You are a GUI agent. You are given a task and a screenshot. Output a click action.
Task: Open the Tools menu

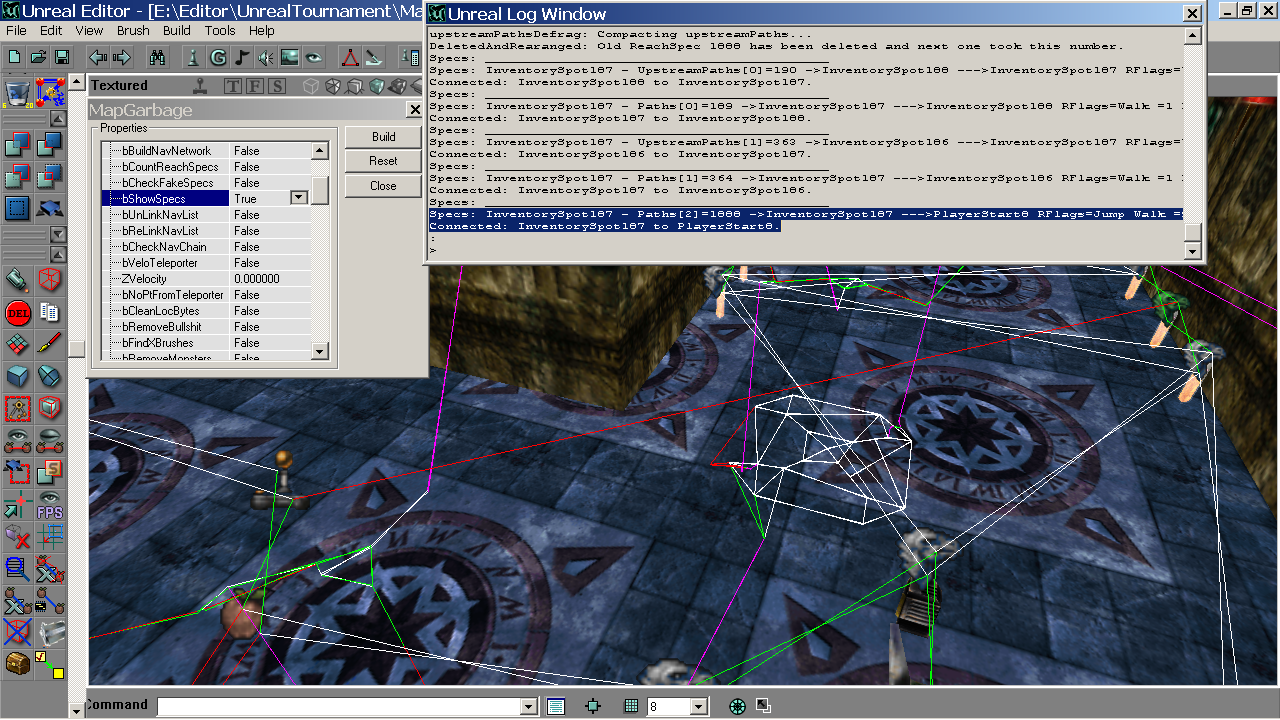coord(220,31)
